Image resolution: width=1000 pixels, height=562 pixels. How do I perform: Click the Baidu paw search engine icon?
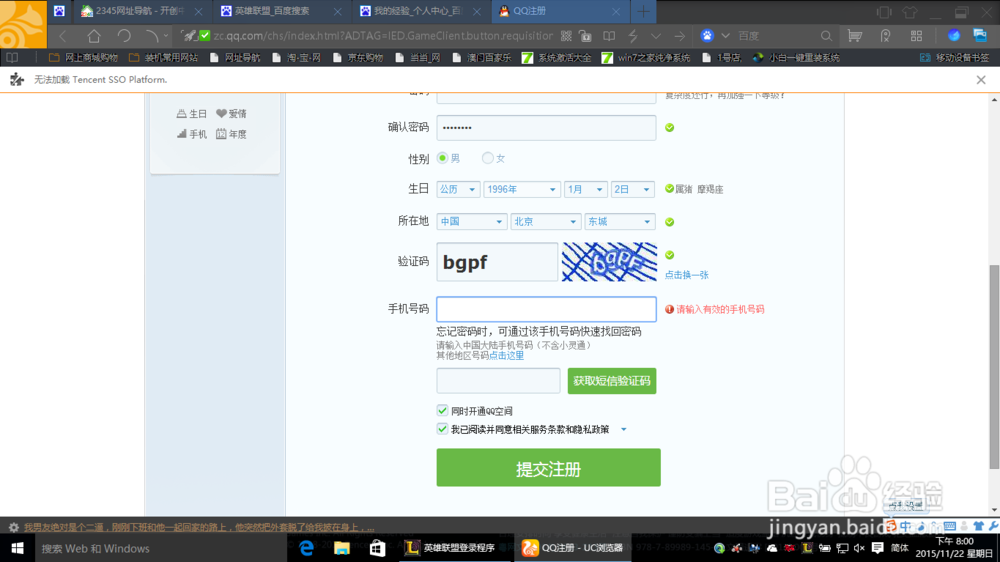[x=707, y=36]
